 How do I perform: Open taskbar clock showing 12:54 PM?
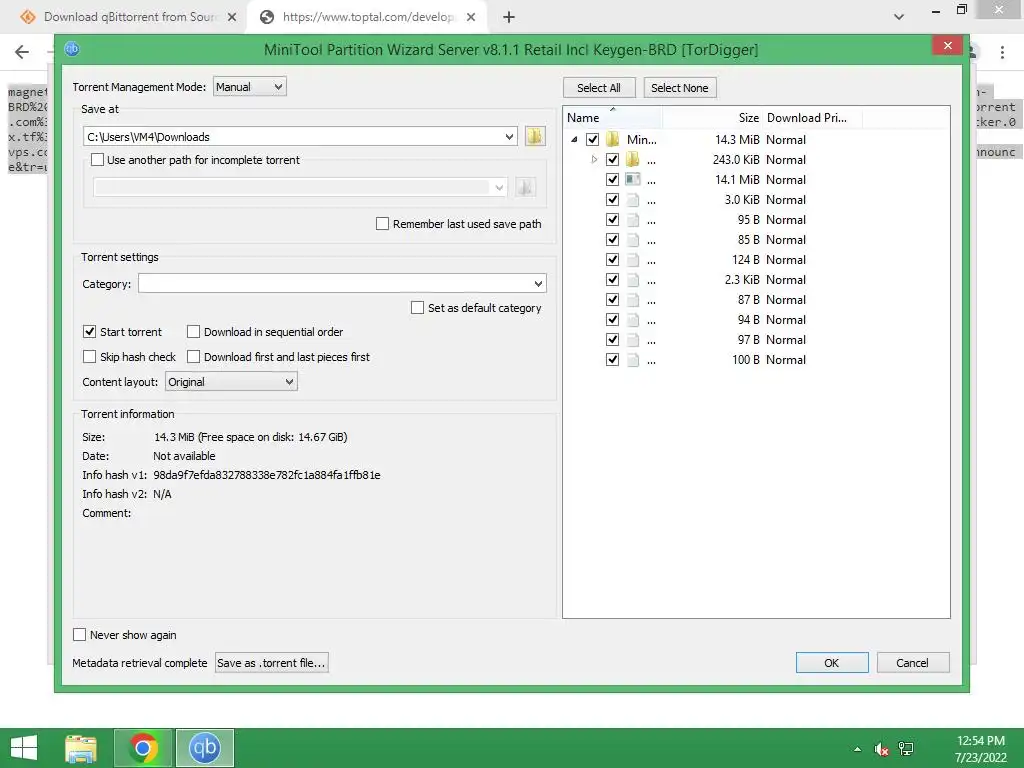coord(981,748)
